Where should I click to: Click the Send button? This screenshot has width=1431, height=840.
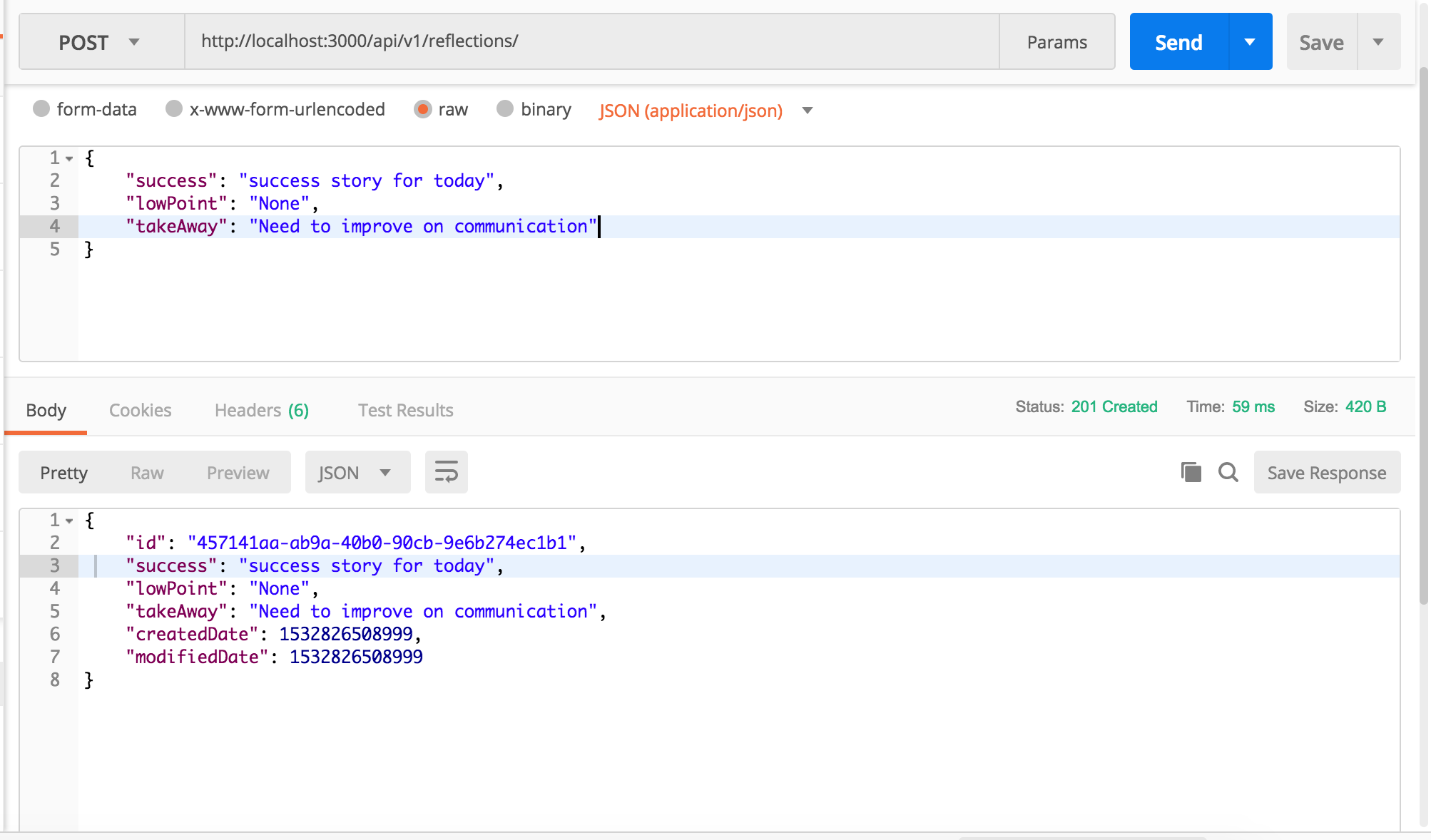[x=1178, y=42]
